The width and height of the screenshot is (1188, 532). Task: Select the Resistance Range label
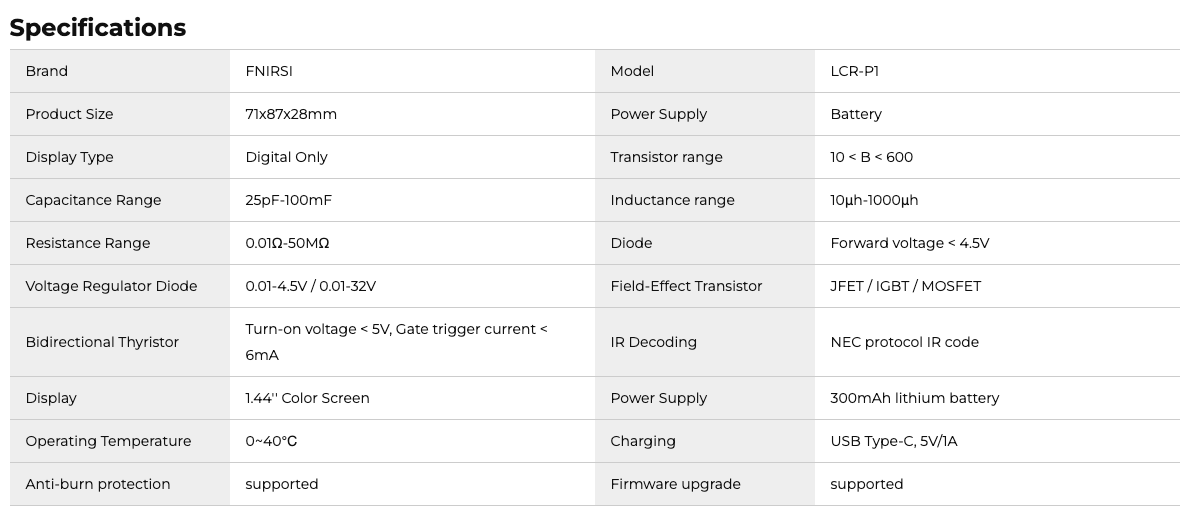point(88,243)
